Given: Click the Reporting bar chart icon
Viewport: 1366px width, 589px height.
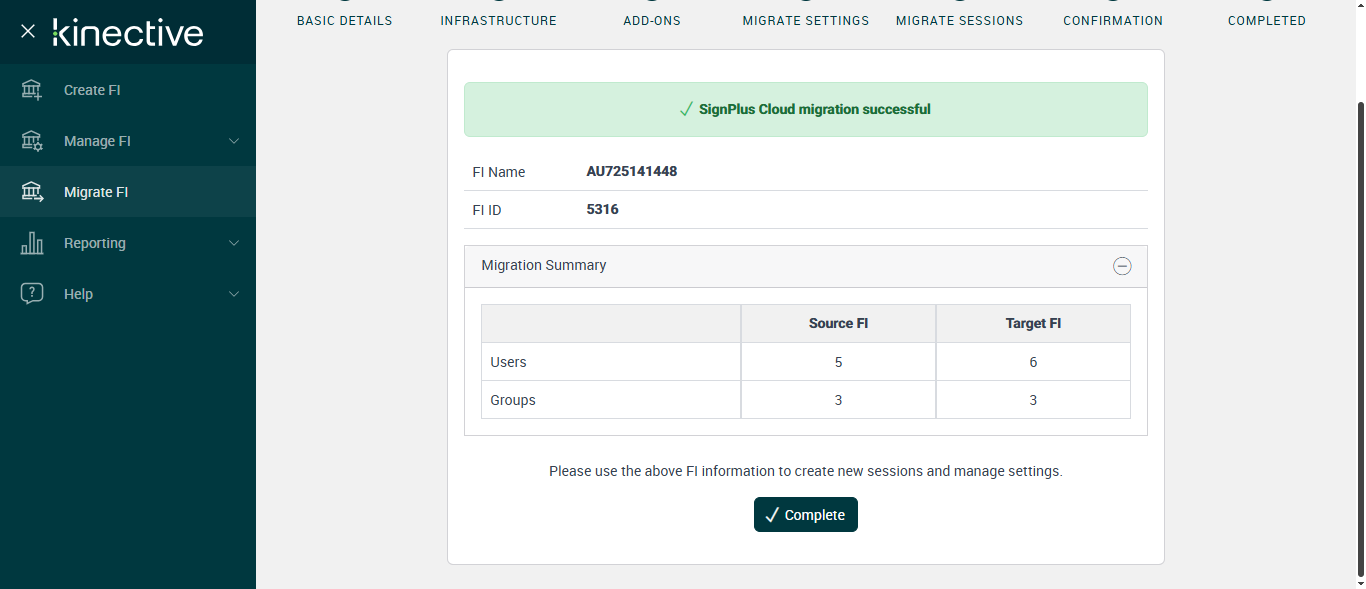Looking at the screenshot, I should pos(32,243).
